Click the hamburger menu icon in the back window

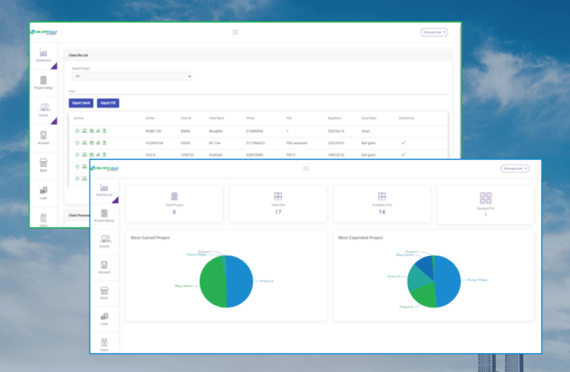pyautogui.click(x=235, y=32)
